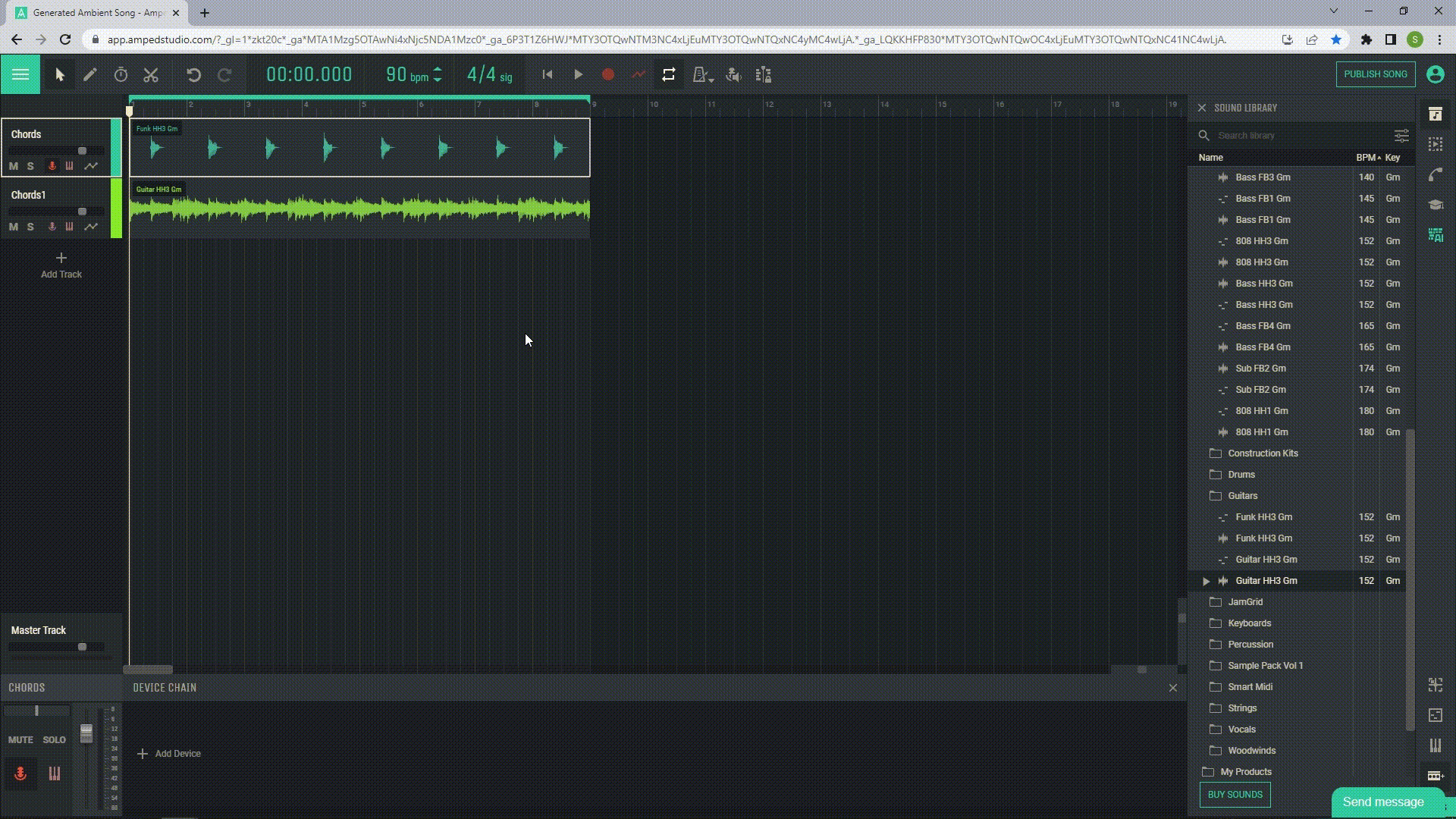This screenshot has width=1456, height=819.
Task: Expand the Keyboards folder
Action: click(1249, 623)
